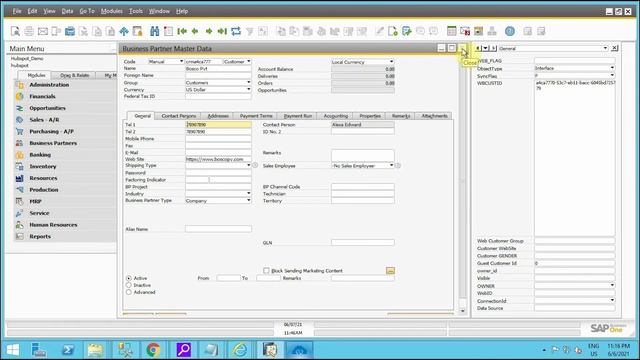Close the user-defined fields side panel
640x360 pixels.
(615, 48)
